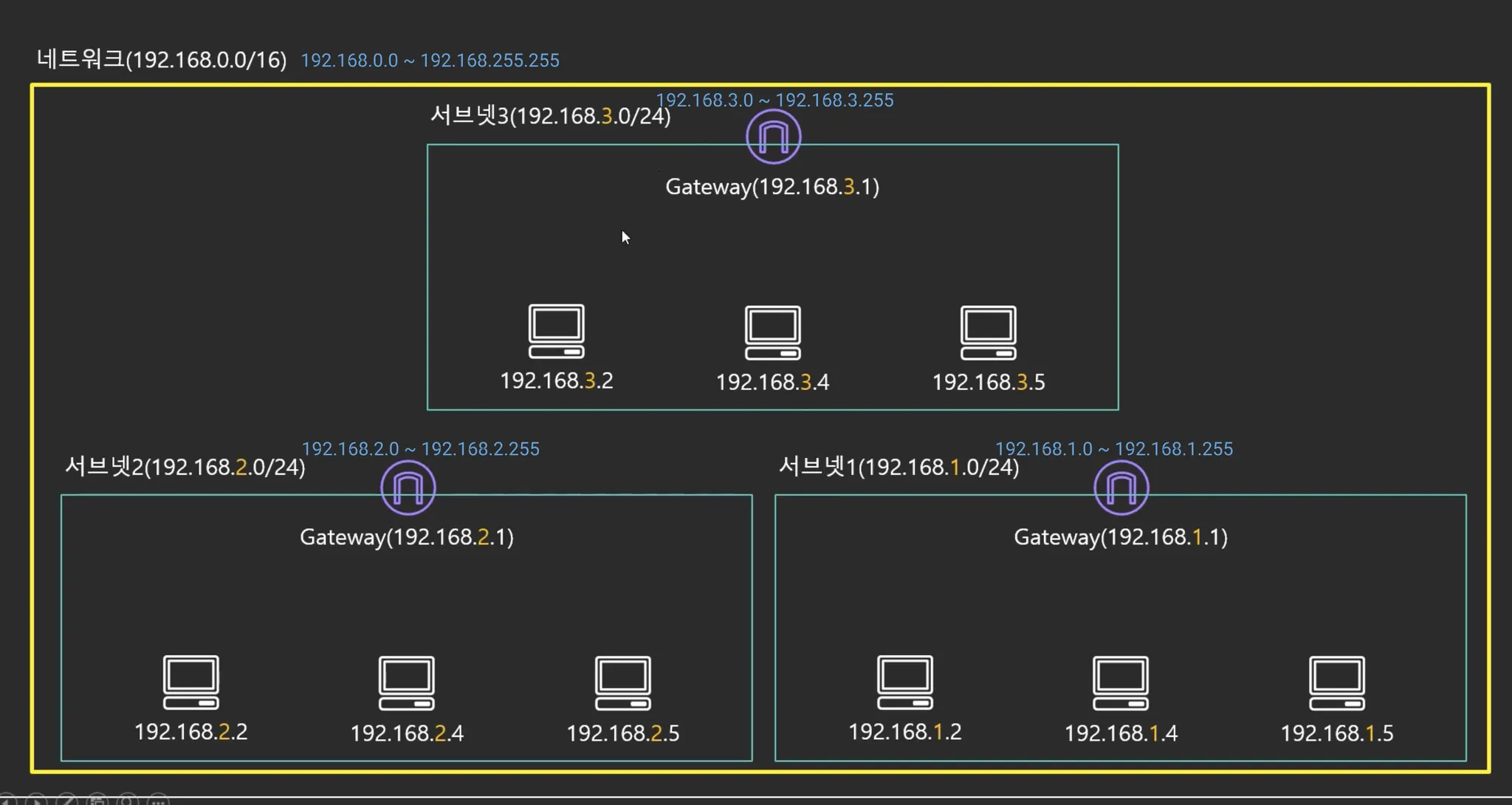This screenshot has height=805, width=1512.
Task: Click the Gateway(192.168.3.1) label
Action: [772, 187]
